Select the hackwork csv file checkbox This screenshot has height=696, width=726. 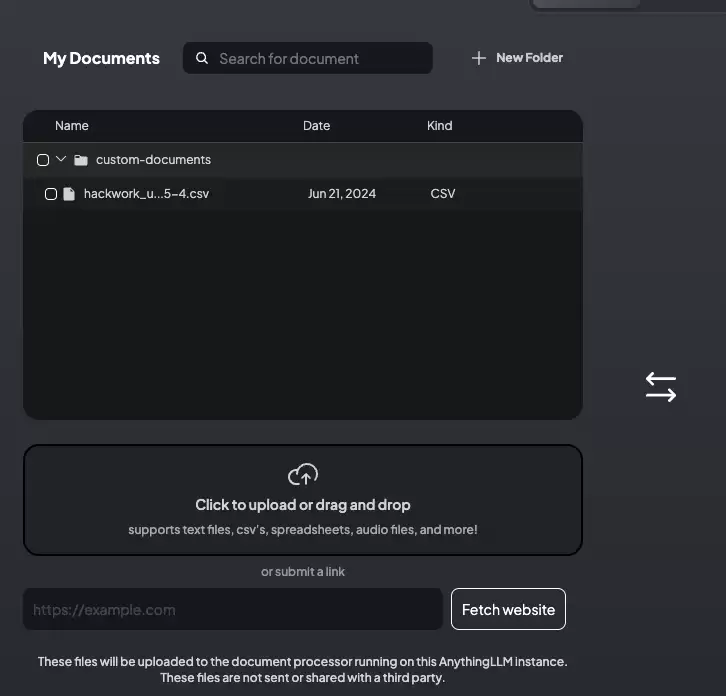coord(51,194)
